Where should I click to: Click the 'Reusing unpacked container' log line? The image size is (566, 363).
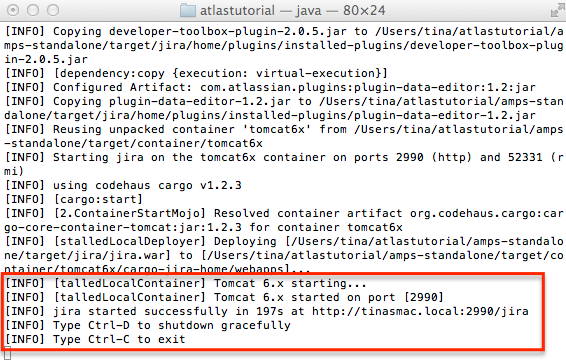[x=284, y=136]
